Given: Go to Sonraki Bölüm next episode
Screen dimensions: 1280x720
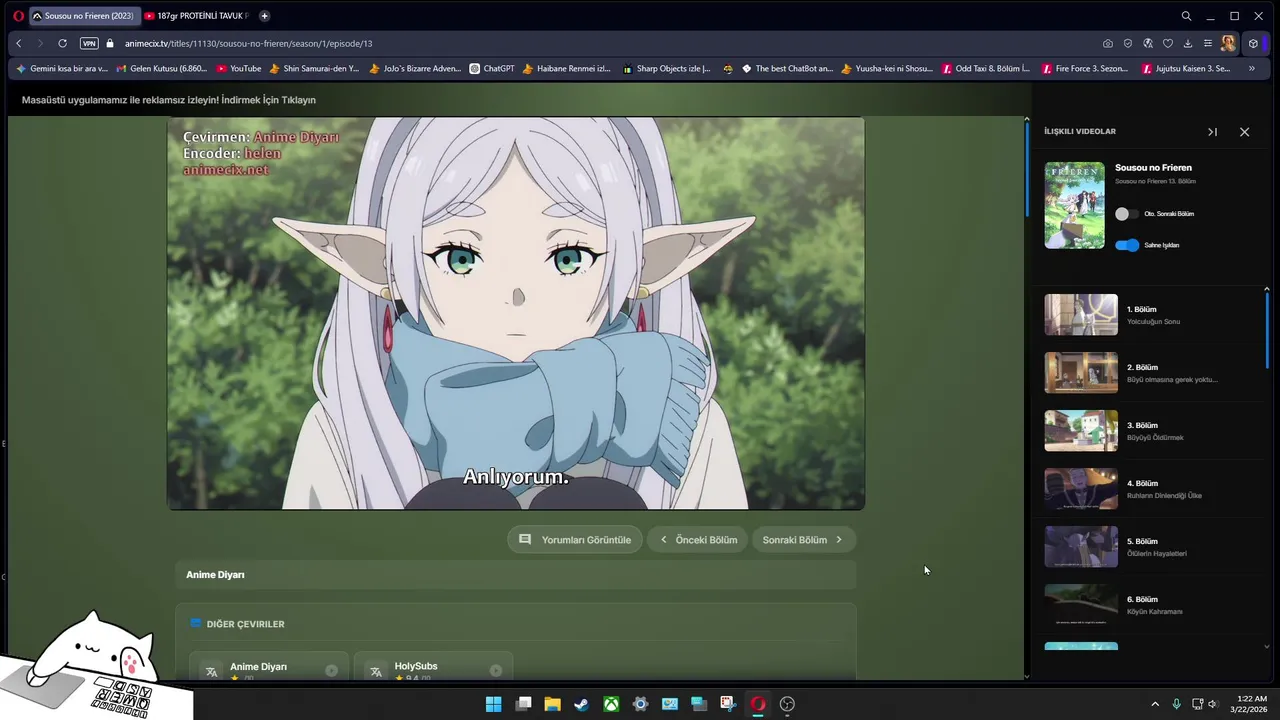Looking at the screenshot, I should tap(803, 540).
